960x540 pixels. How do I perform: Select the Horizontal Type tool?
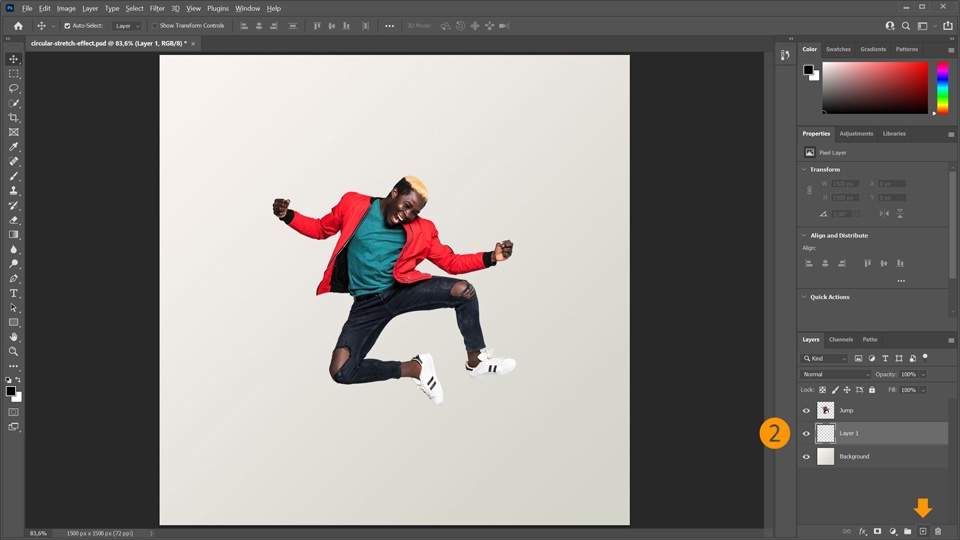[x=14, y=293]
